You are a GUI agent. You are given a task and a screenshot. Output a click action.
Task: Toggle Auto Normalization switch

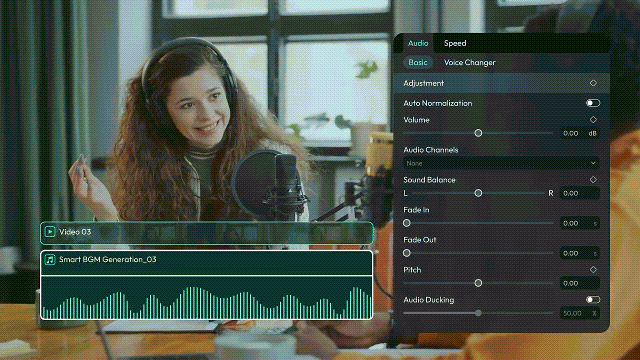pyautogui.click(x=593, y=103)
